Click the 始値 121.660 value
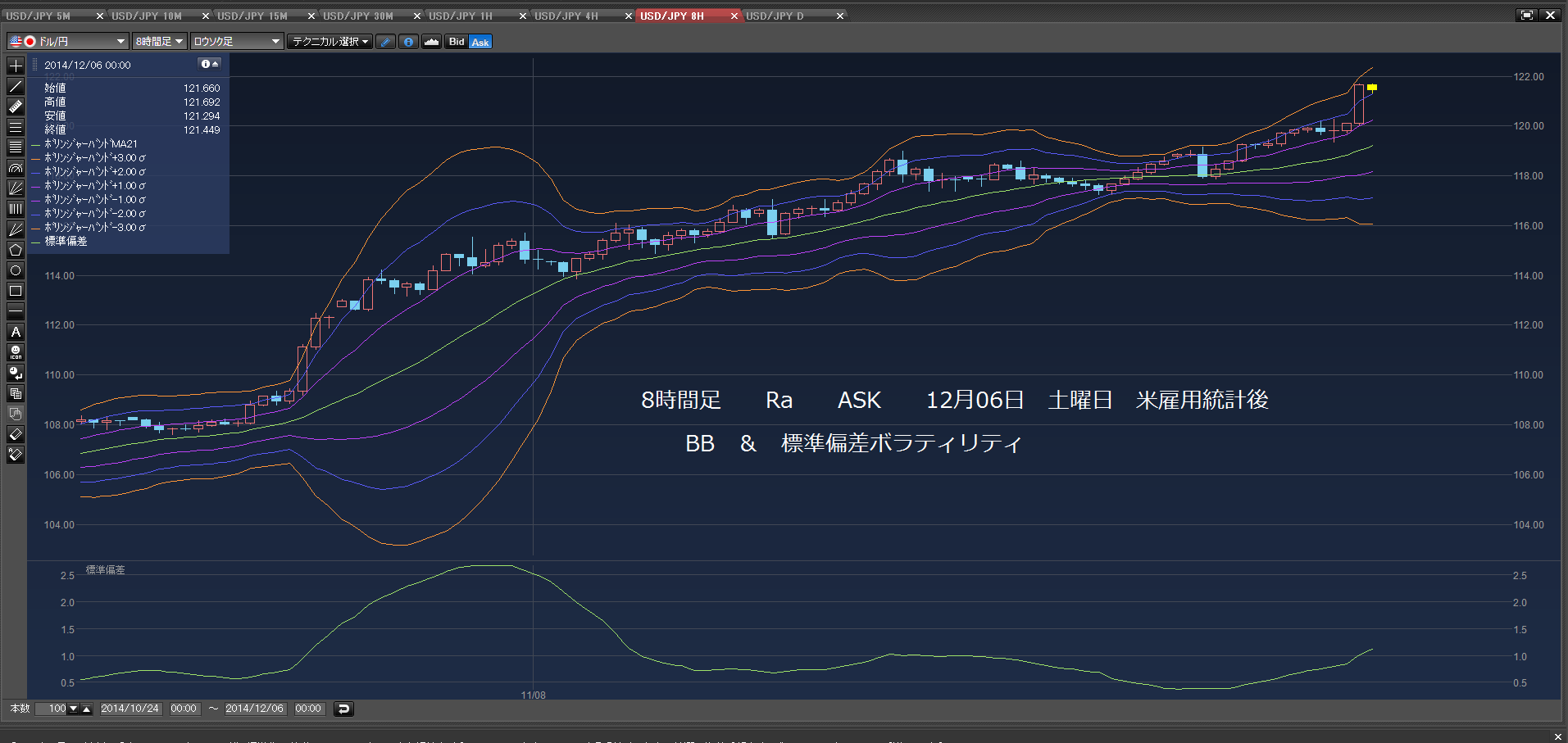Screen dimensions: 1568x743 [x=202, y=88]
